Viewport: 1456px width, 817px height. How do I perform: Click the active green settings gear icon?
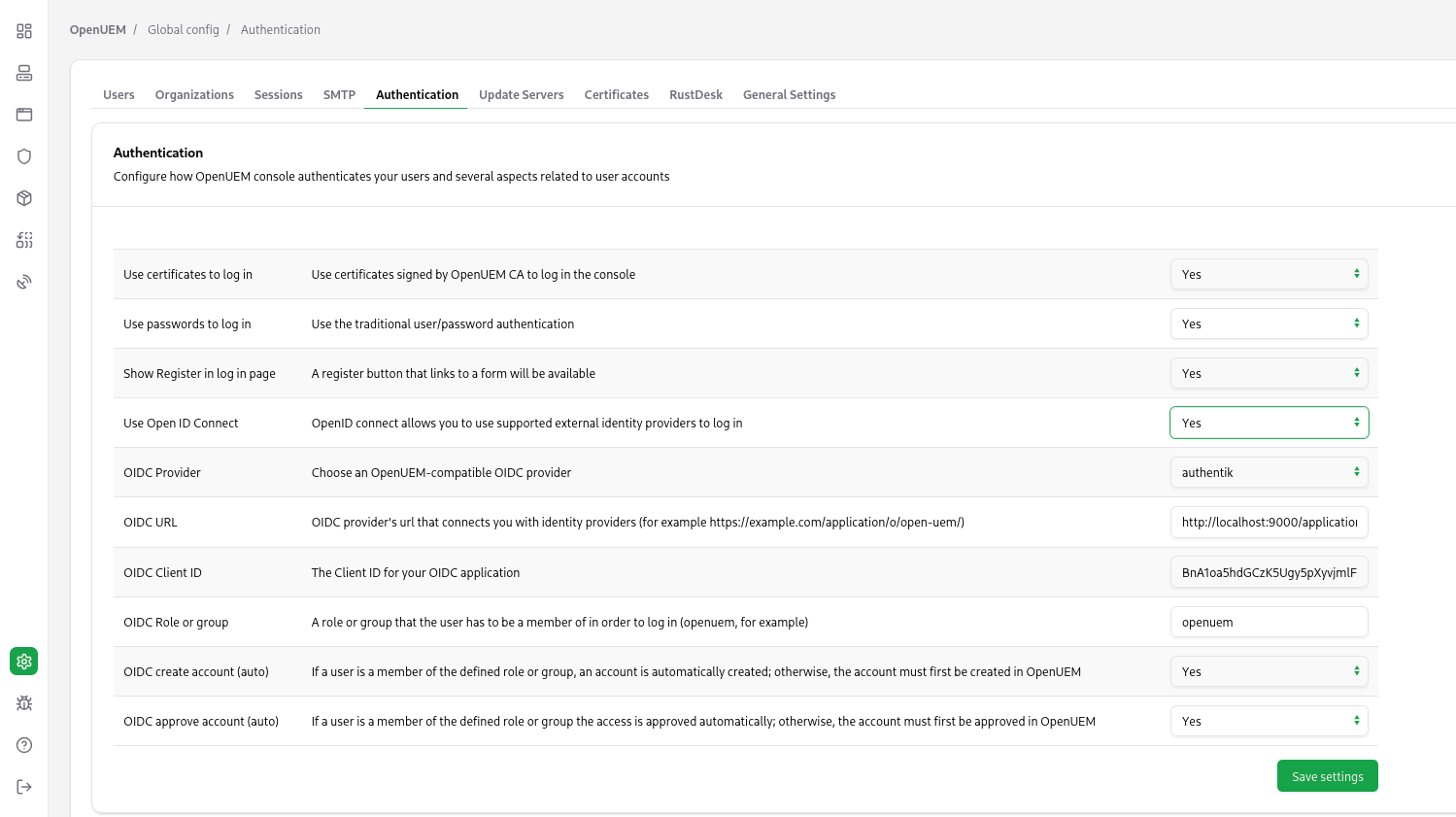pos(24,662)
